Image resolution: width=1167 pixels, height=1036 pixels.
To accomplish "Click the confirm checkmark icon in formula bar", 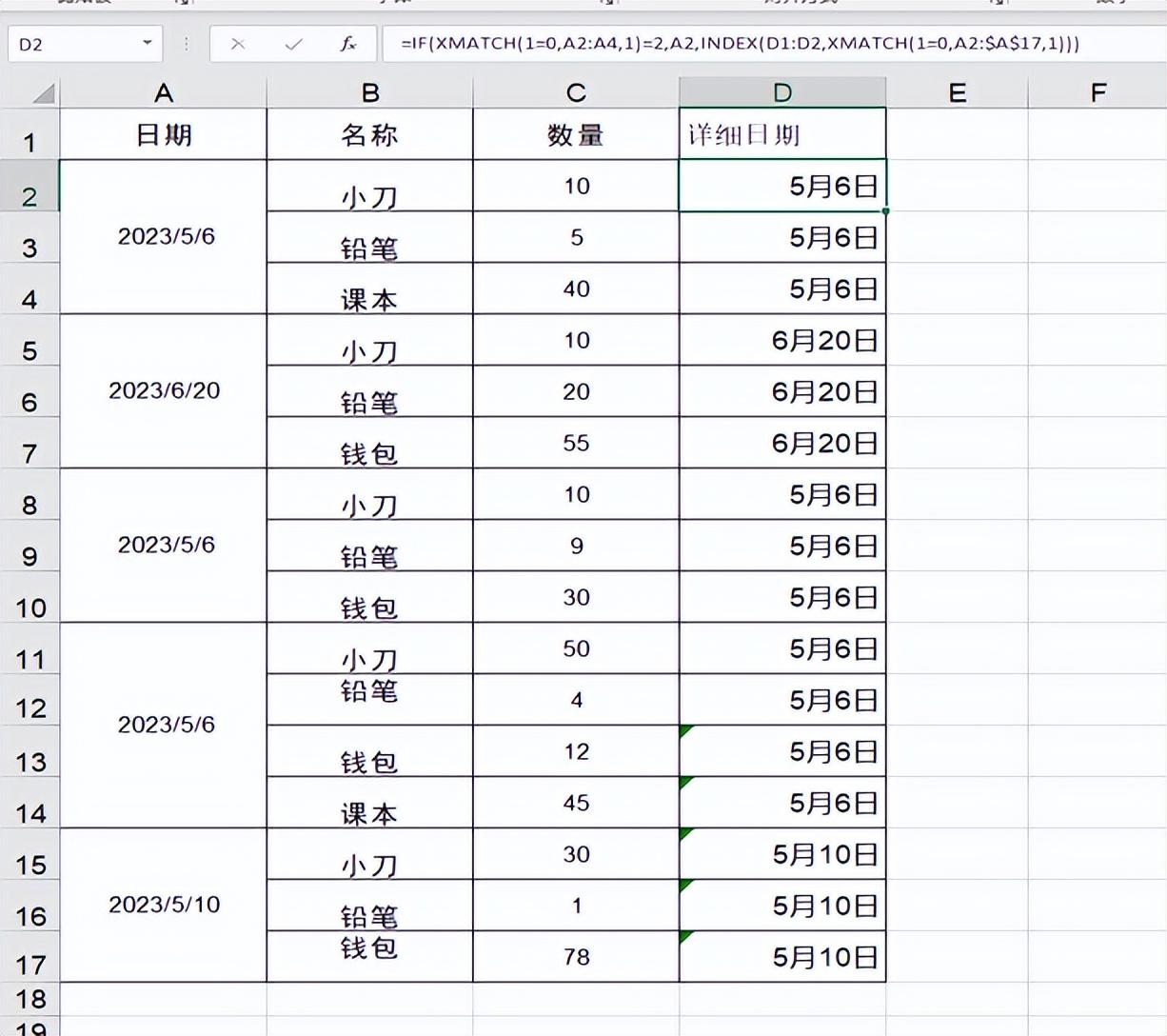I will [293, 44].
